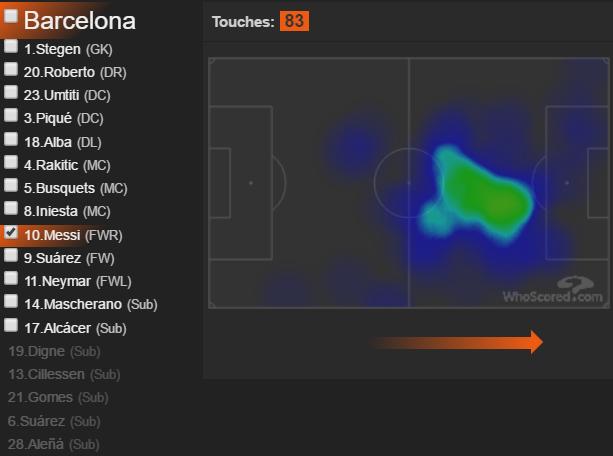Click the green heatmap hotspot on pitch
Viewport: 613px width, 456px height.
(x=485, y=194)
